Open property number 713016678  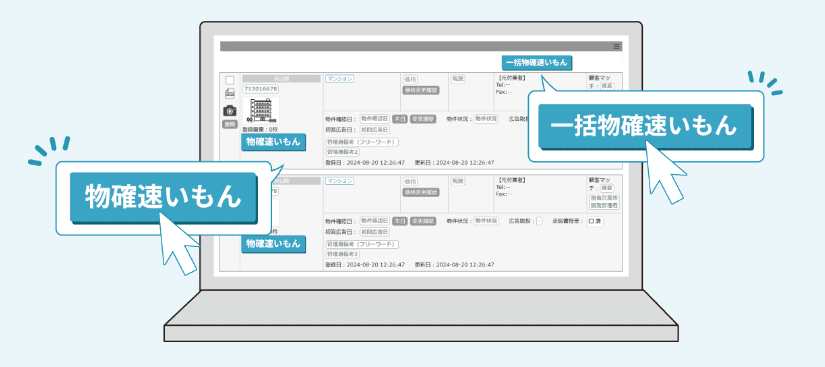point(260,89)
